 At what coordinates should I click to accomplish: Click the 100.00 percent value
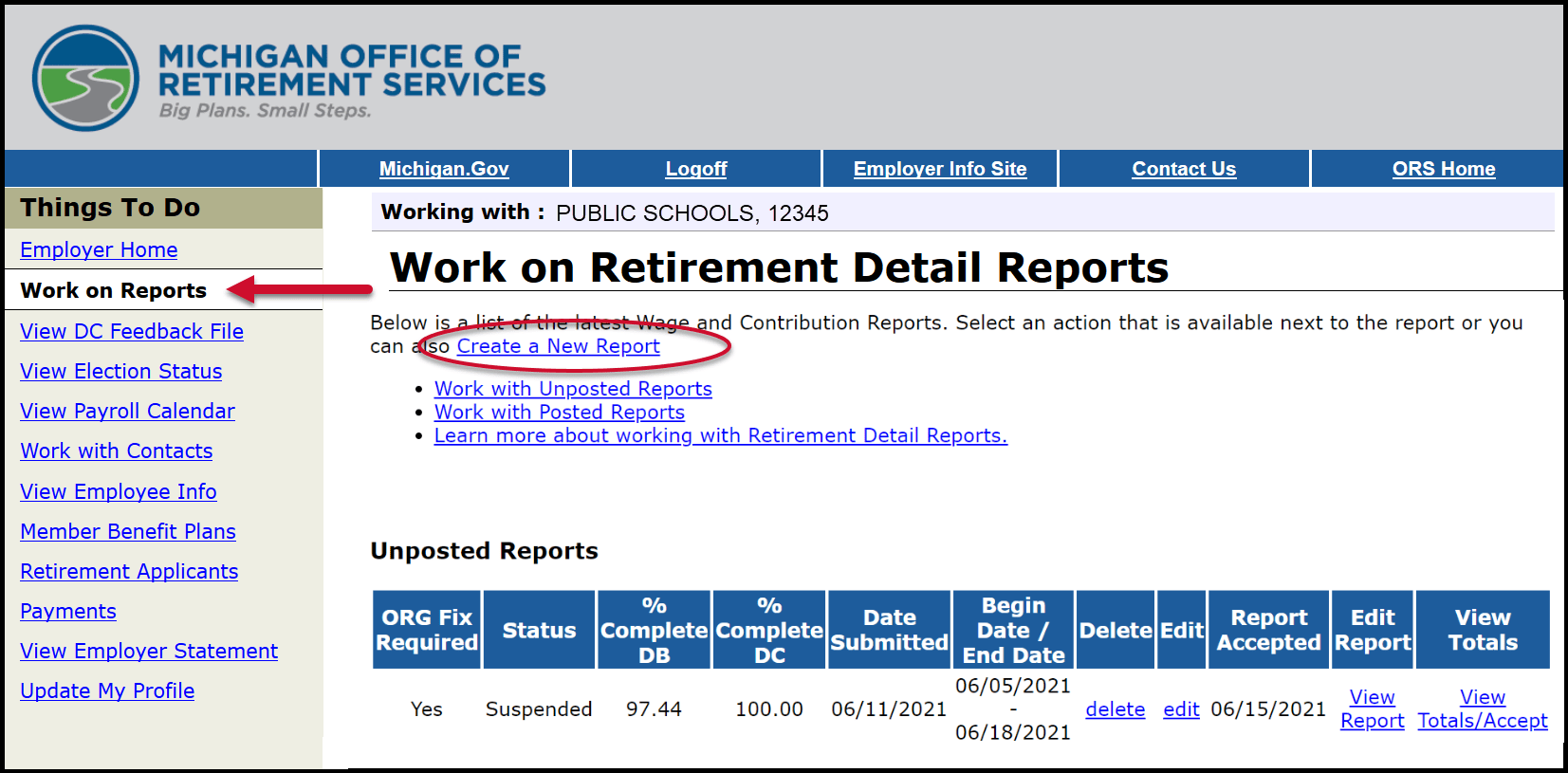pos(769,709)
